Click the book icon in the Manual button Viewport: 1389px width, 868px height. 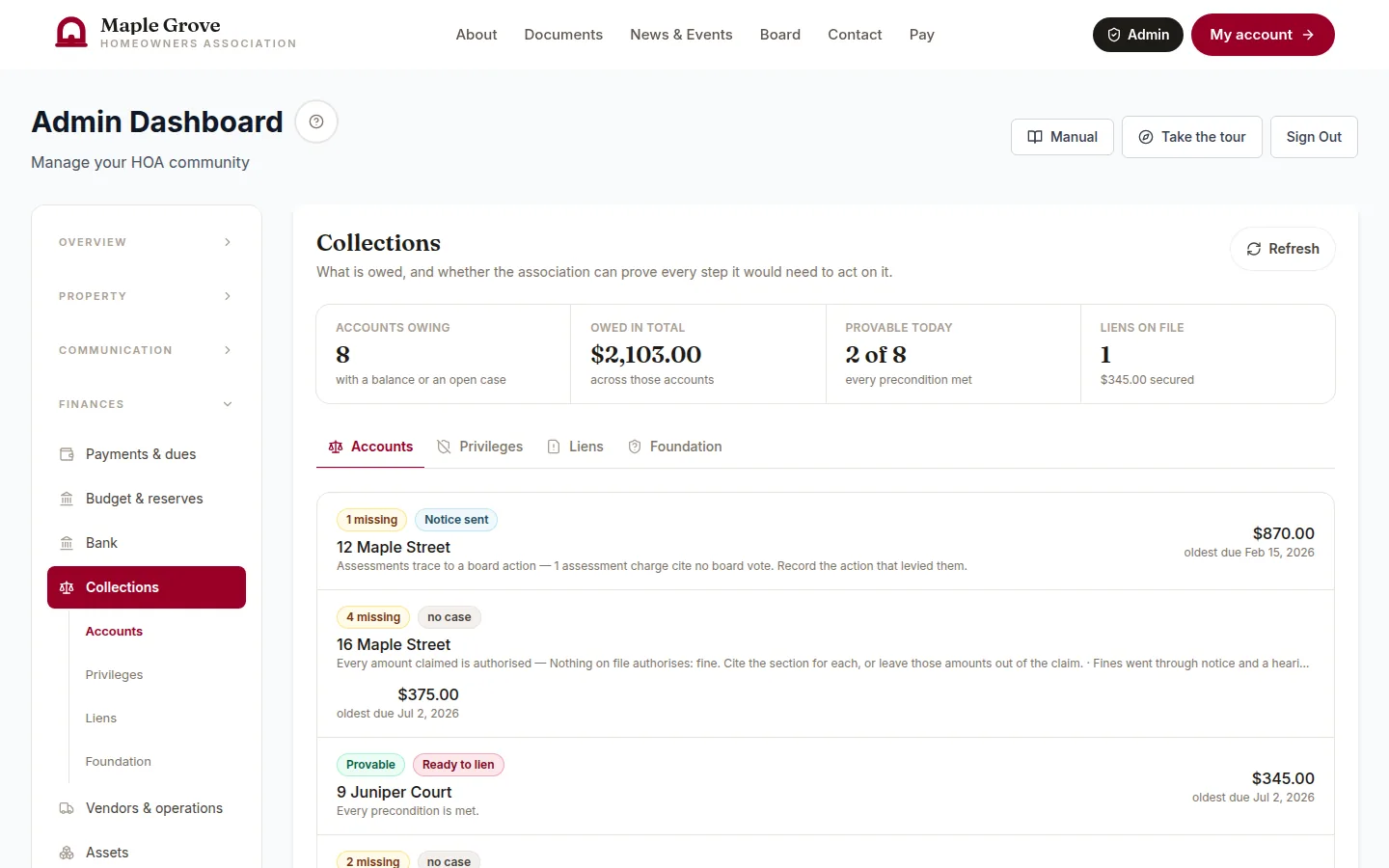(x=1035, y=137)
